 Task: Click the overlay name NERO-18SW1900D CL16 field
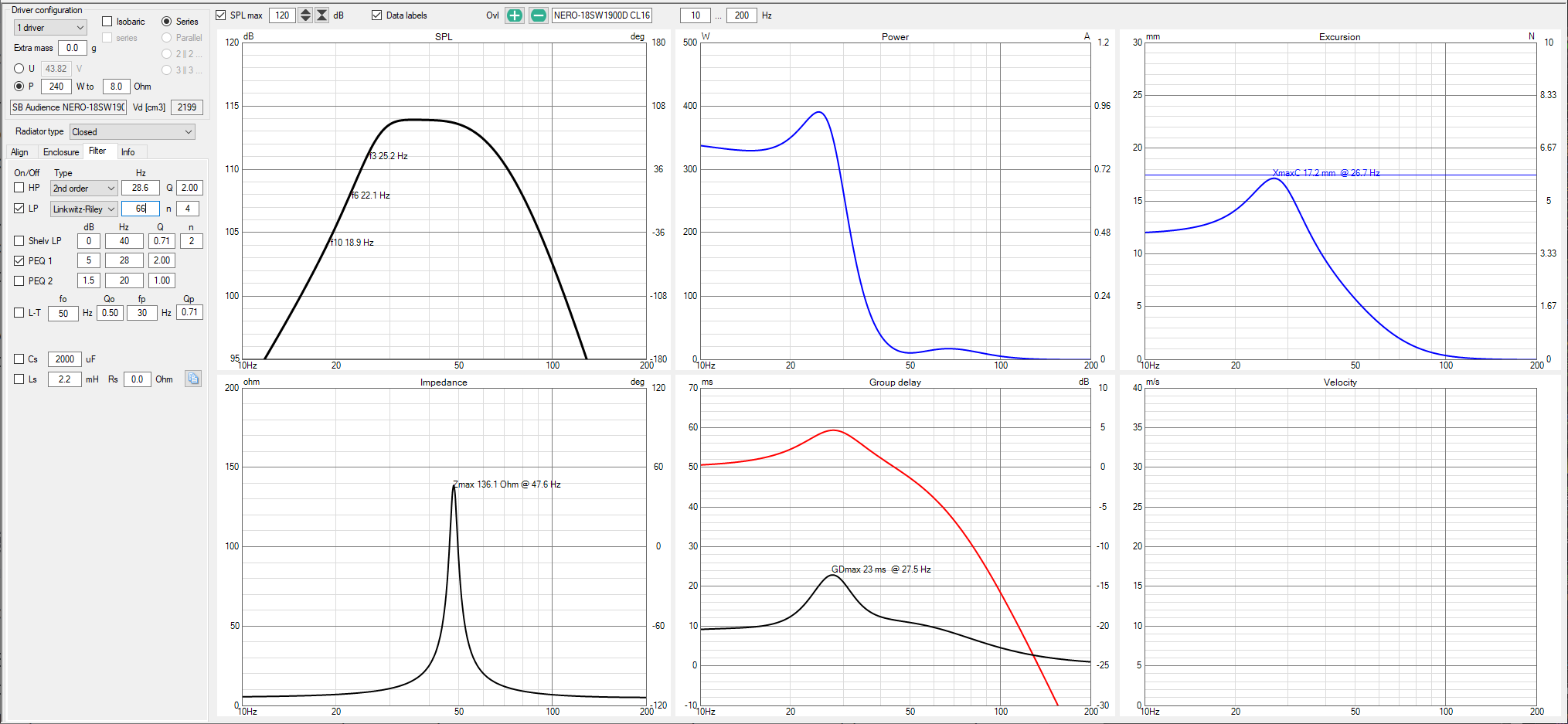(x=602, y=15)
